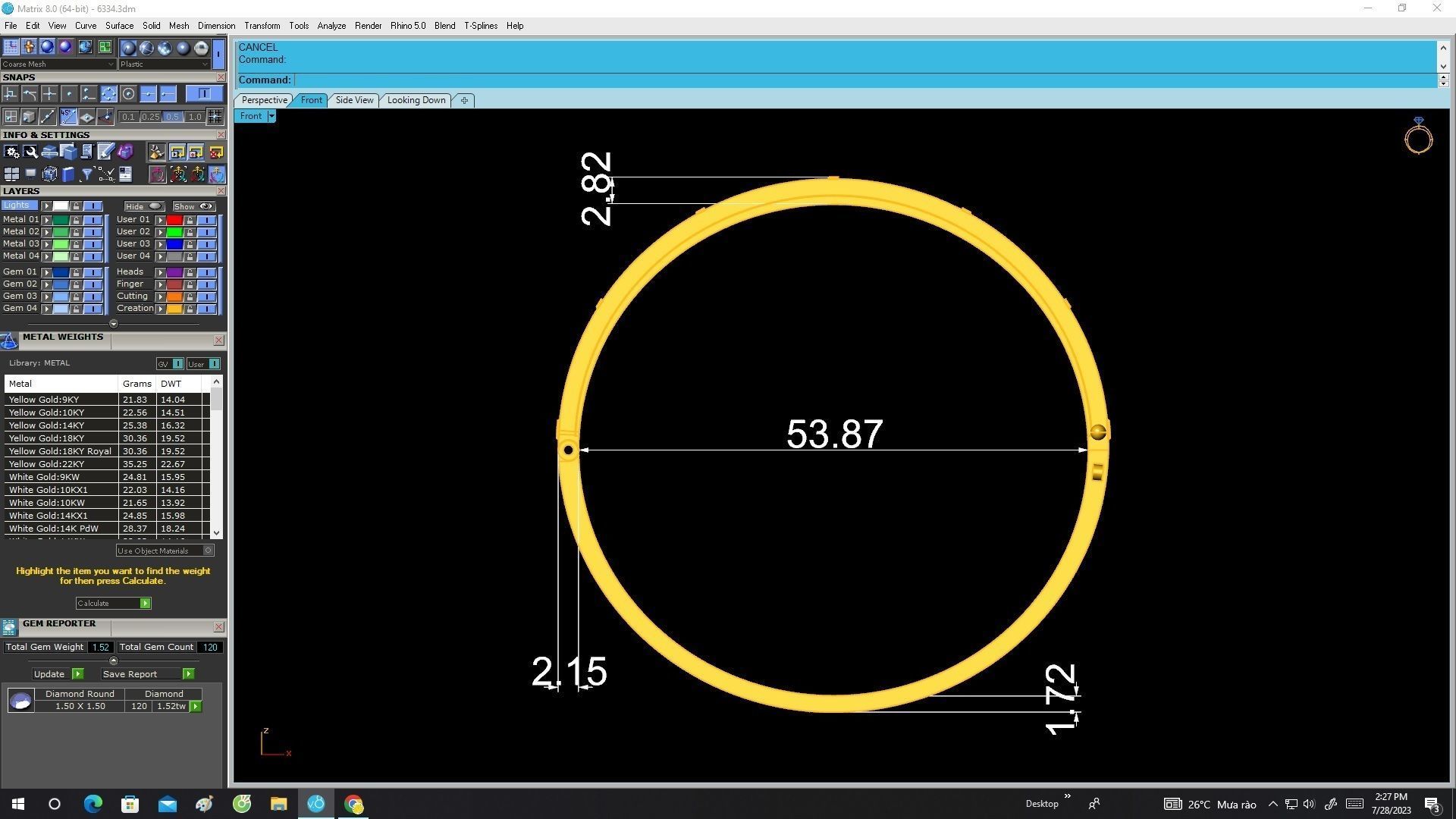Click the blue book help icon

pos(68,175)
